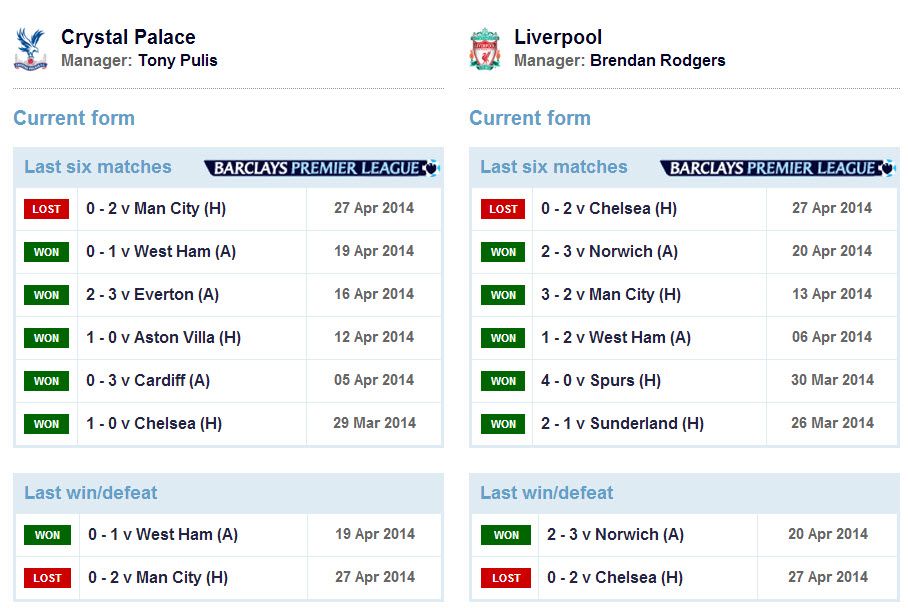Click Barclays Premier League logo under Liverpool
This screenshot has height=608, width=908.
click(x=778, y=168)
